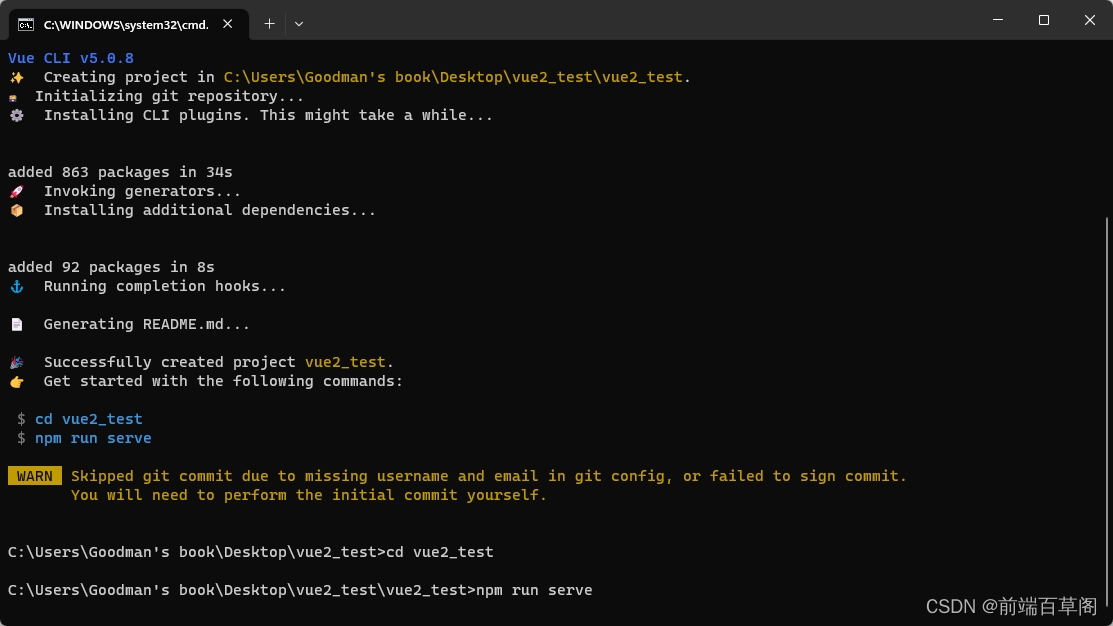Click the gear icon beside Installing CLI plugins
Image resolution: width=1113 pixels, height=626 pixels.
coord(17,116)
